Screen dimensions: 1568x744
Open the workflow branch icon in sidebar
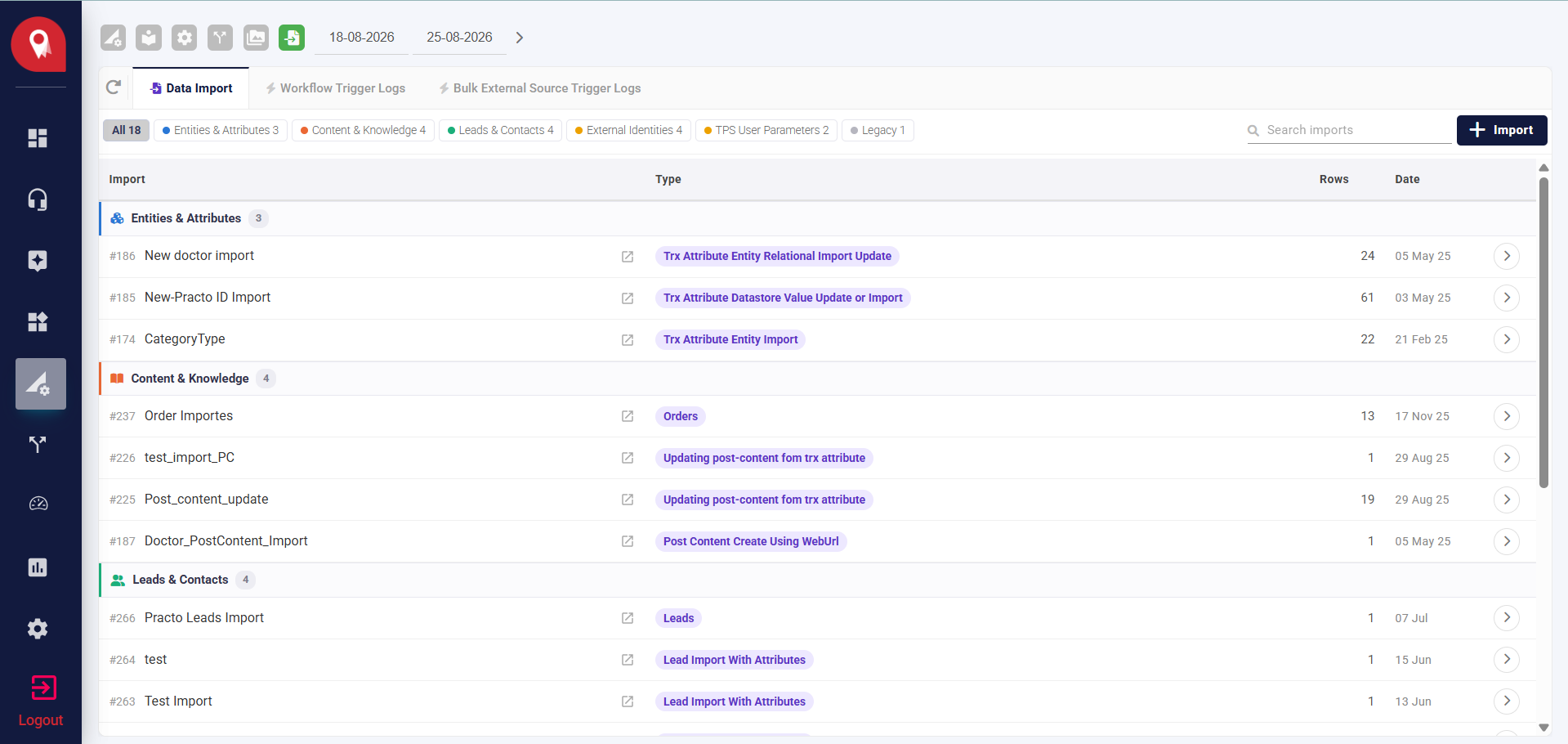point(38,445)
